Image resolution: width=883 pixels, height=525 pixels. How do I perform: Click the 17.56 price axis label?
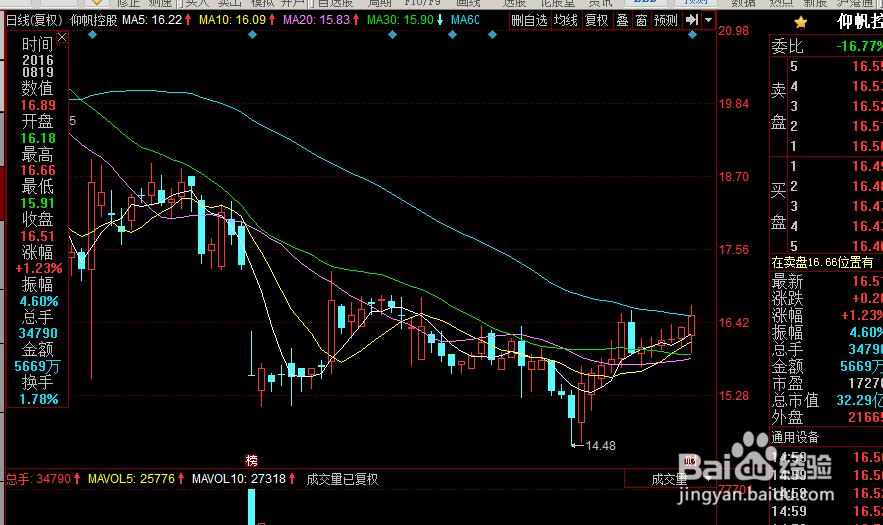point(734,250)
